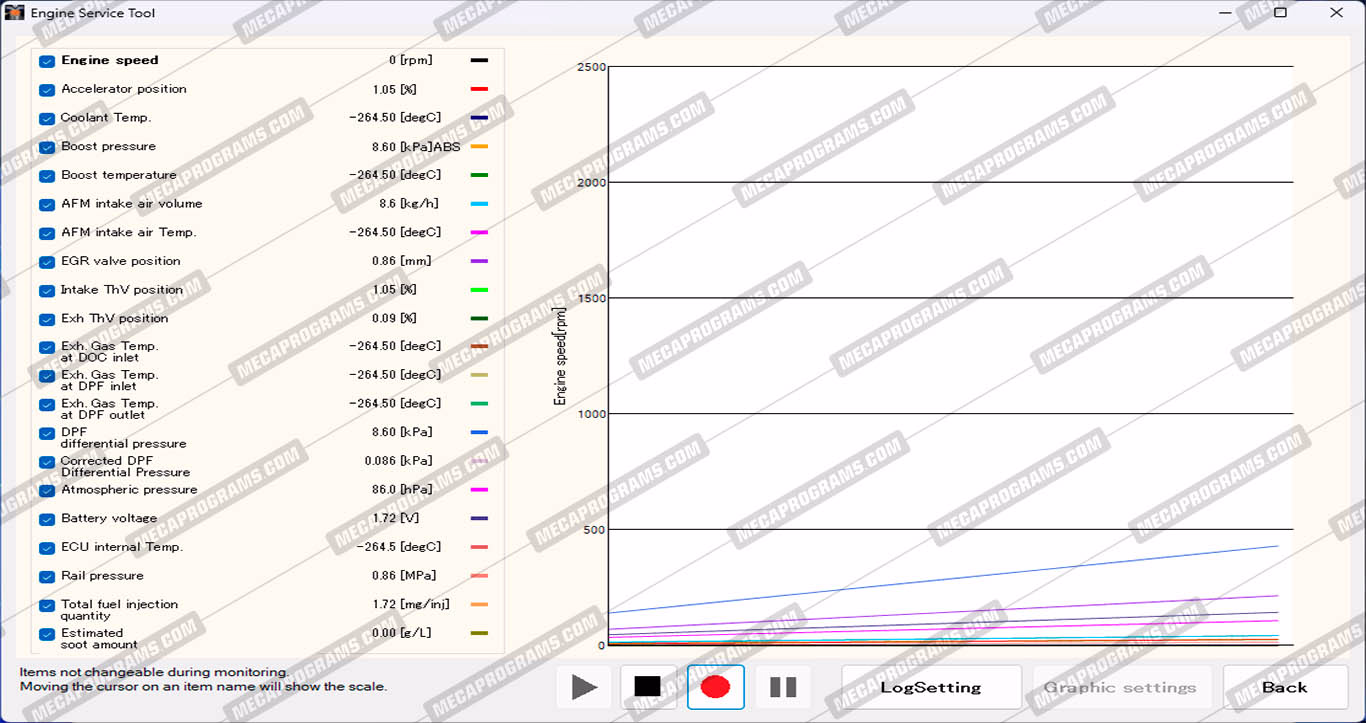This screenshot has width=1366, height=723.
Task: Toggle the Rail pressure checkbox
Action: click(47, 577)
